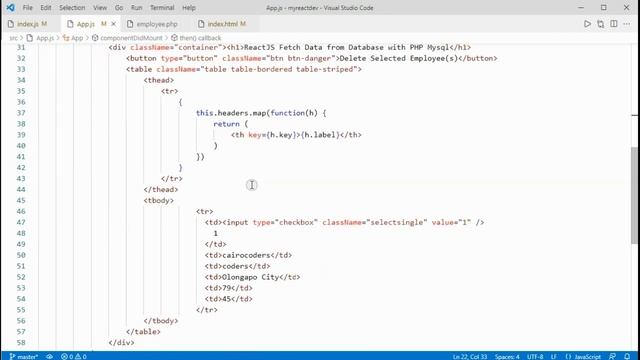Open the editor More Actions ellipsis
The height and width of the screenshot is (360, 640).
point(627,24)
